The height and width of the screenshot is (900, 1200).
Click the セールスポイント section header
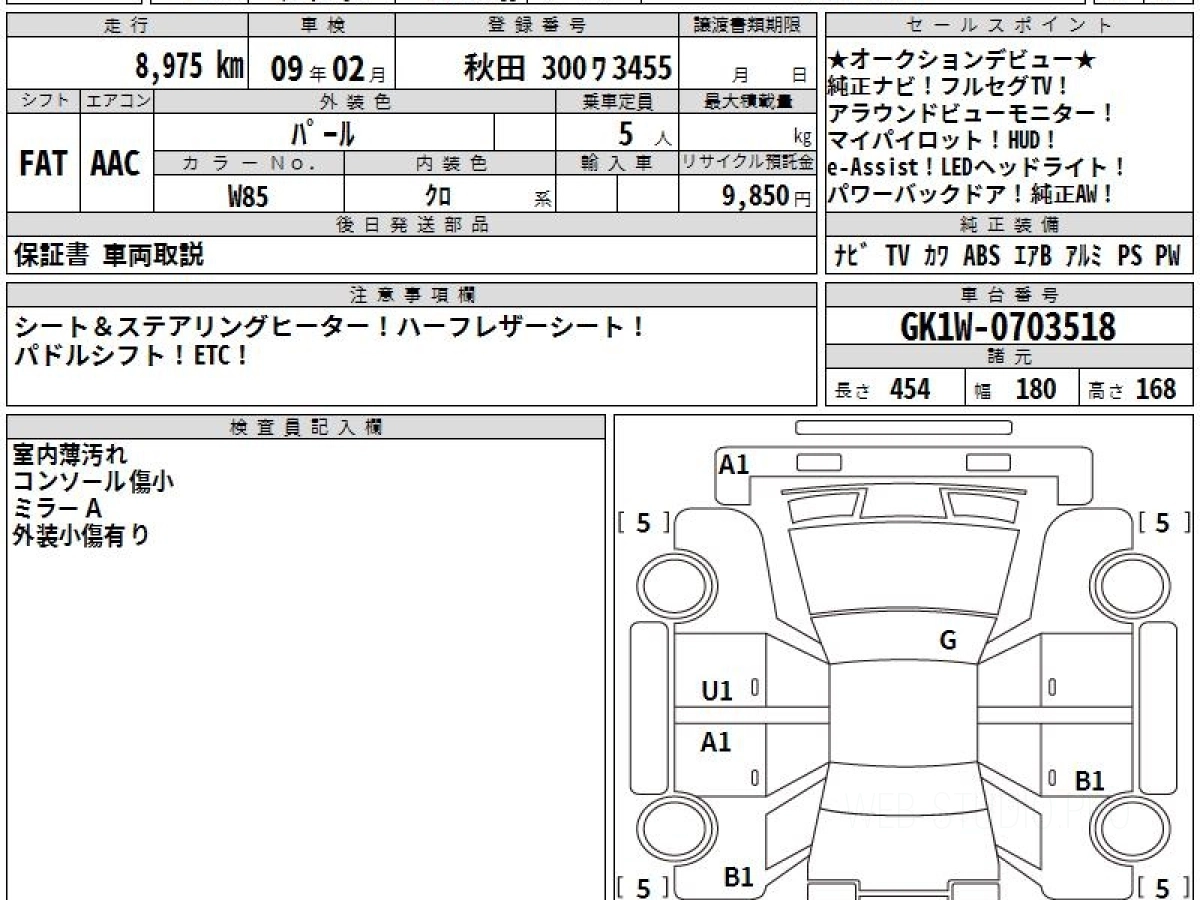click(x=1009, y=26)
